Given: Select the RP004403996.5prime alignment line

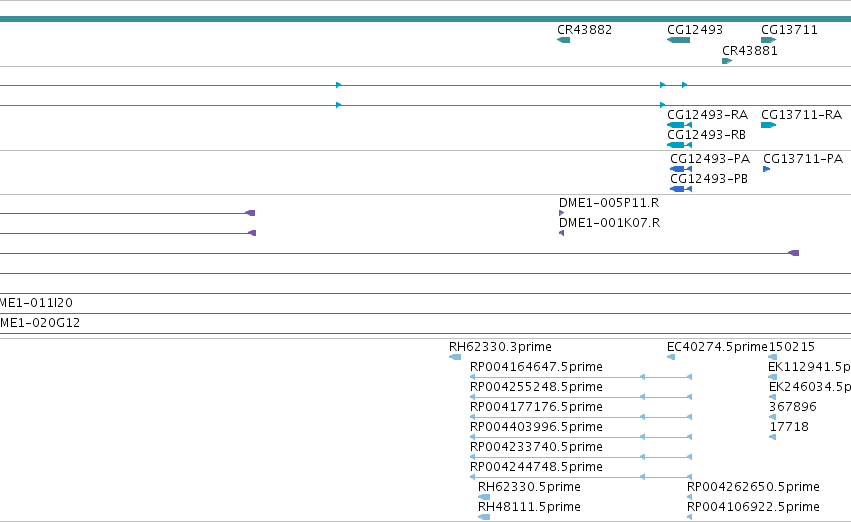Looking at the screenshot, I should [x=581, y=437].
